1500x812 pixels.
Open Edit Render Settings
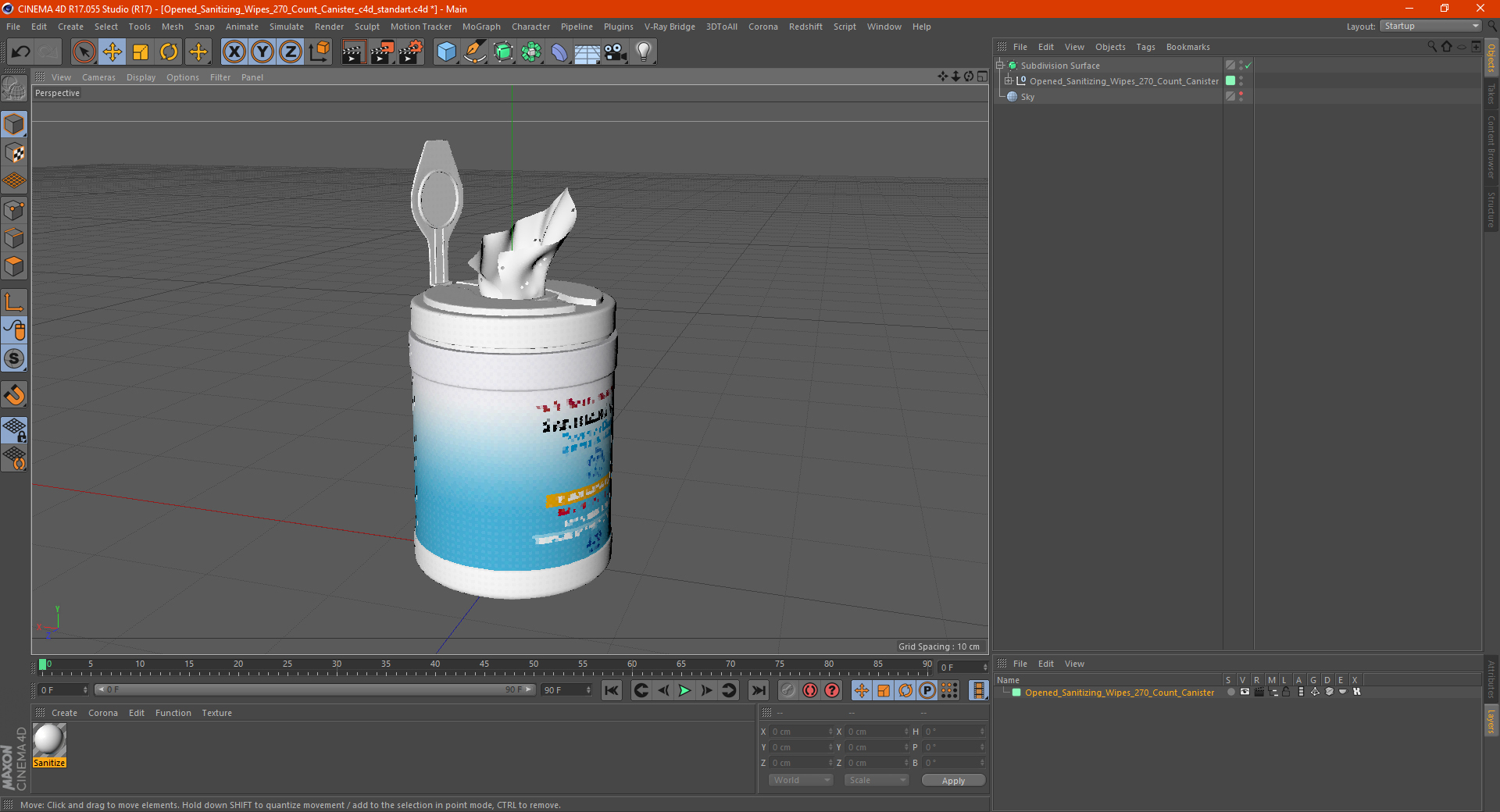click(x=411, y=52)
